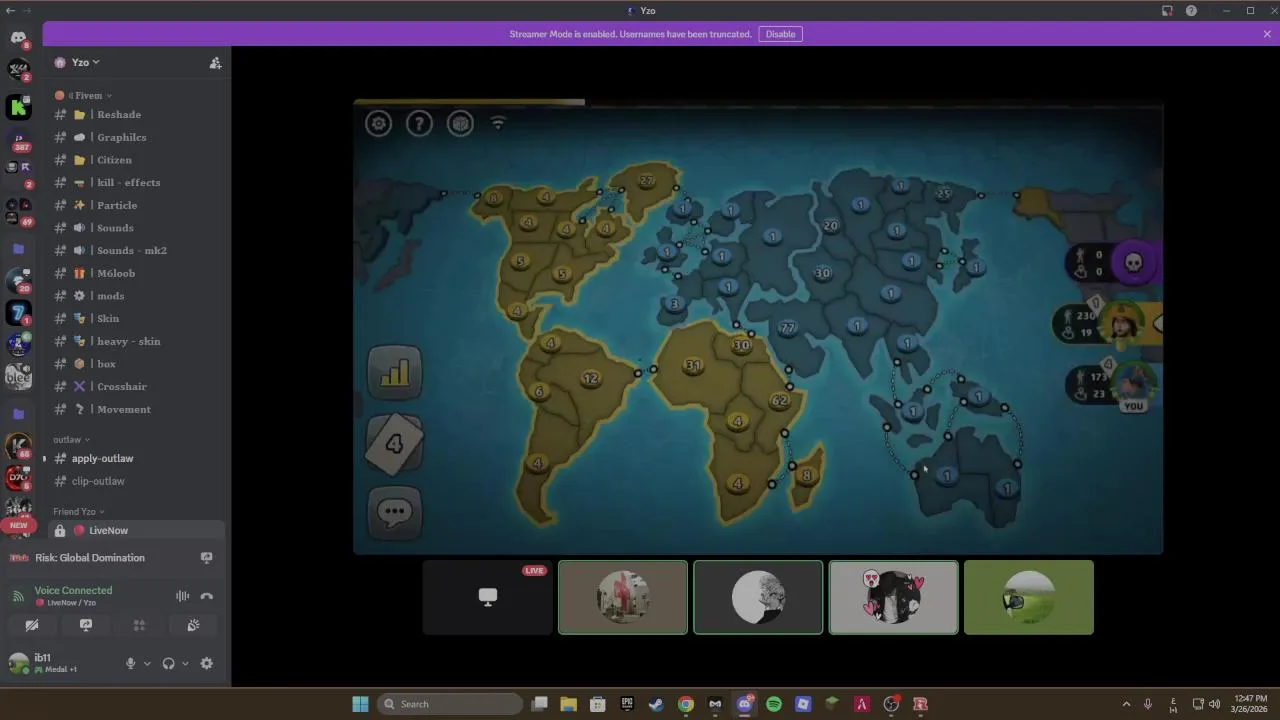The image size is (1280, 720).
Task: Click the voice connection signal icon
Action: pyautogui.click(x=17, y=596)
